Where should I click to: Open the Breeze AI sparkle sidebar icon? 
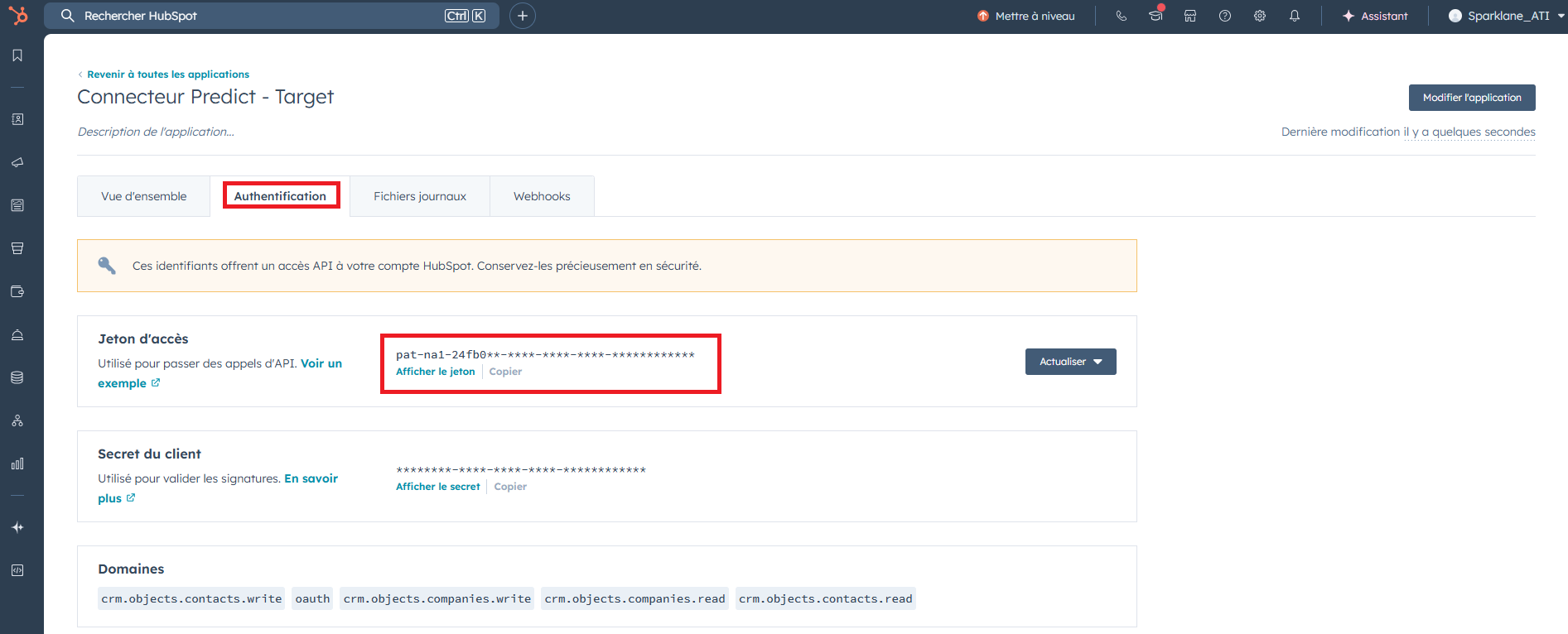pyautogui.click(x=17, y=527)
